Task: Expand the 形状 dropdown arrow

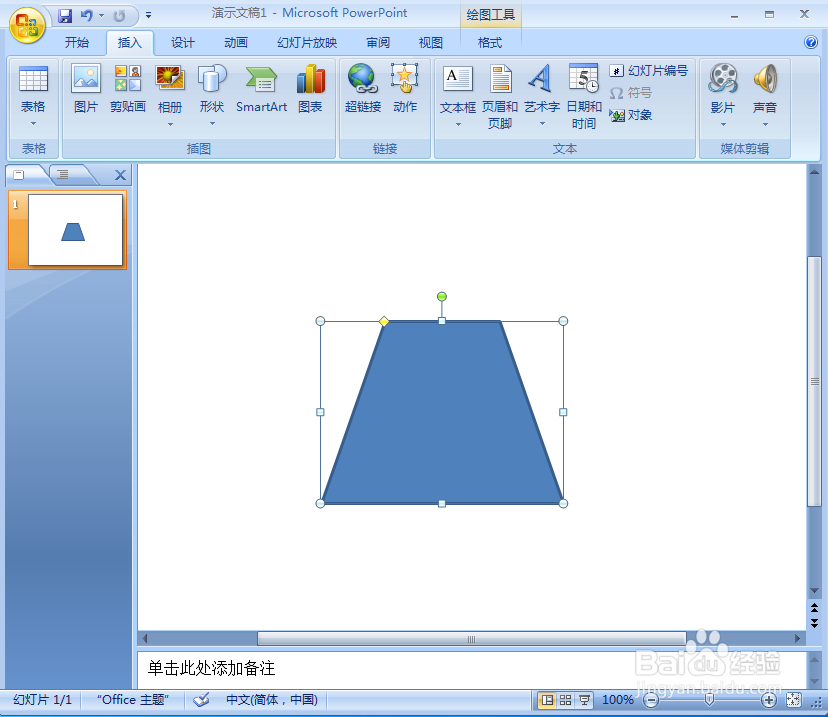Action: [x=212, y=124]
